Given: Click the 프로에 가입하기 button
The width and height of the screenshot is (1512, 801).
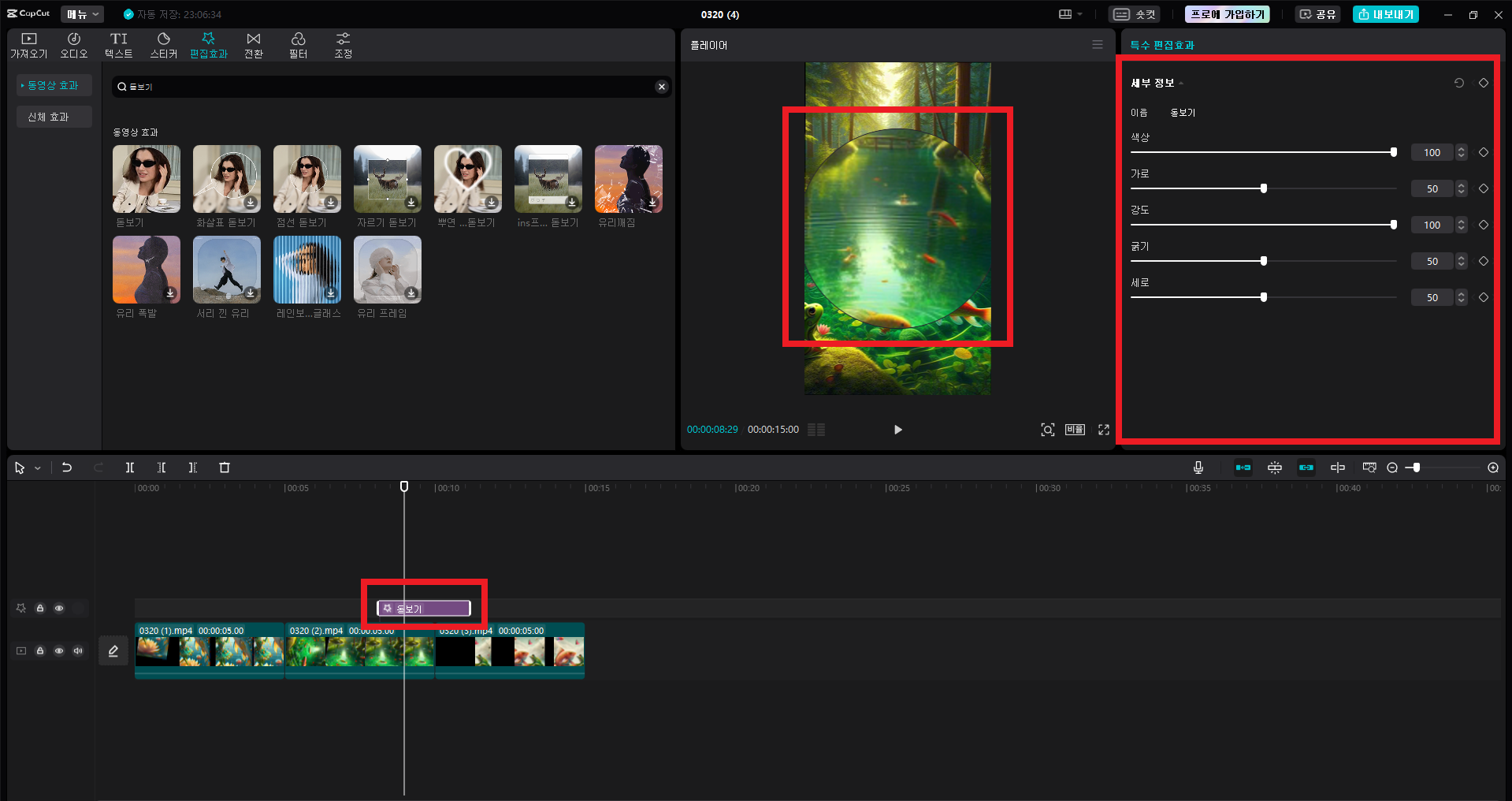Looking at the screenshot, I should 1228,14.
